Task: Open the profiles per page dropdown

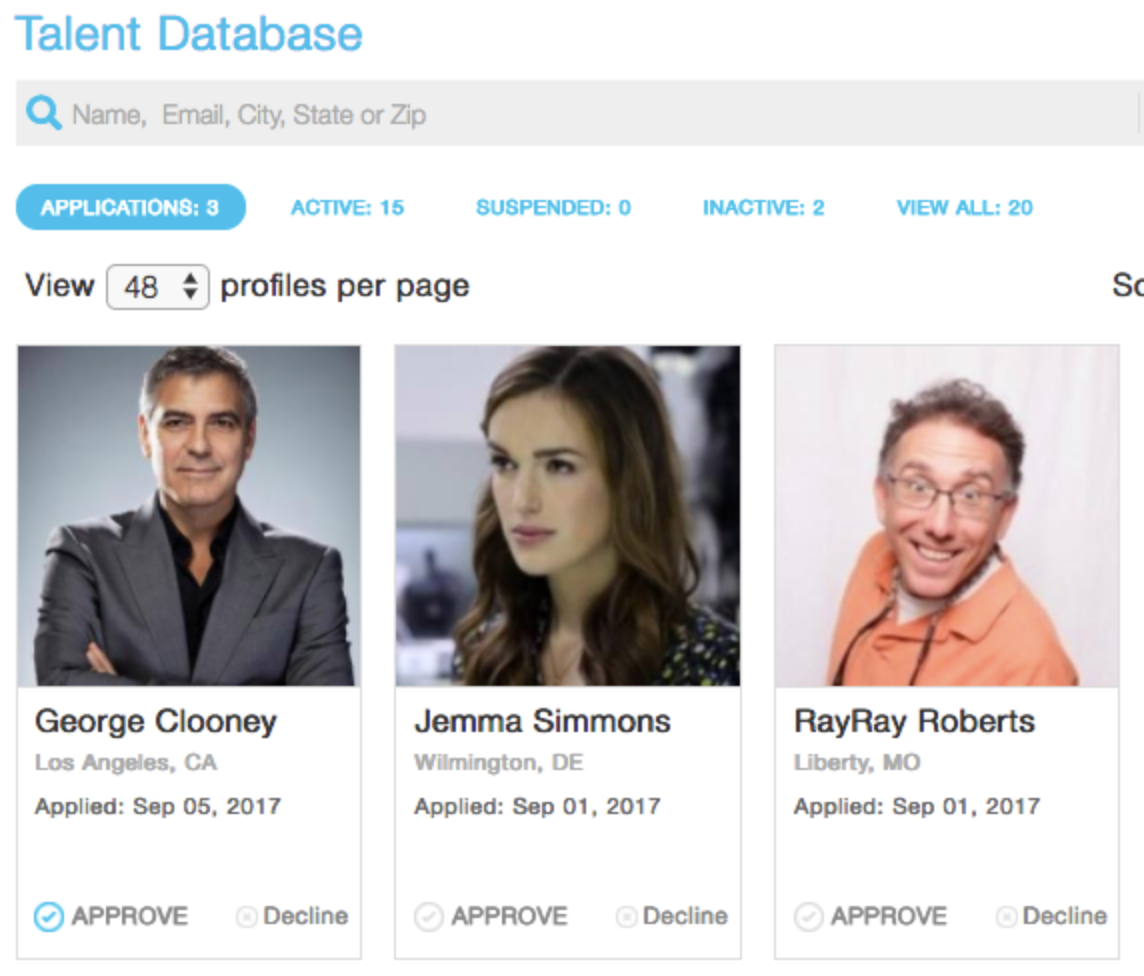Action: point(158,287)
